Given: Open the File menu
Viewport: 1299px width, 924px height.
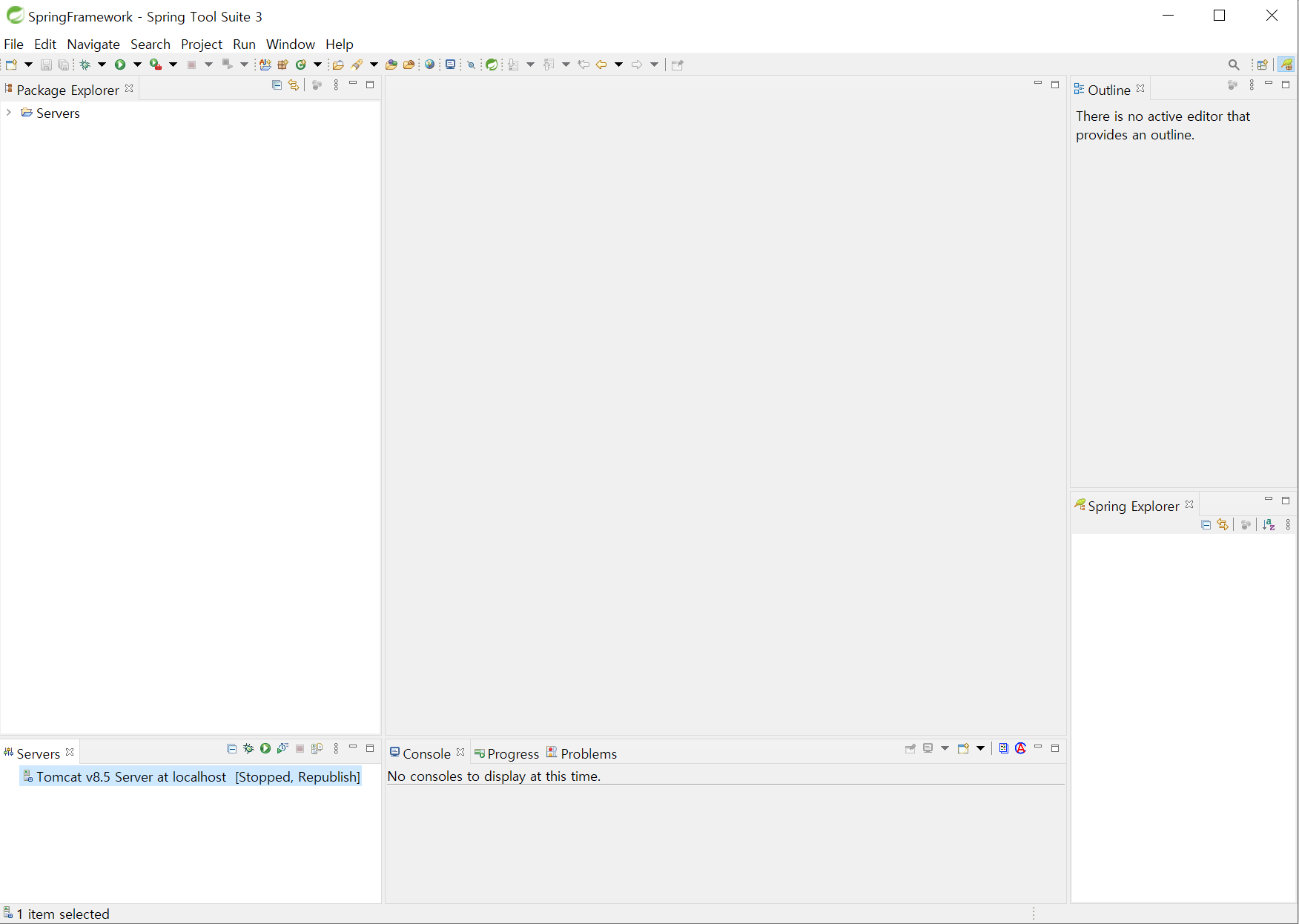Looking at the screenshot, I should click(x=14, y=44).
